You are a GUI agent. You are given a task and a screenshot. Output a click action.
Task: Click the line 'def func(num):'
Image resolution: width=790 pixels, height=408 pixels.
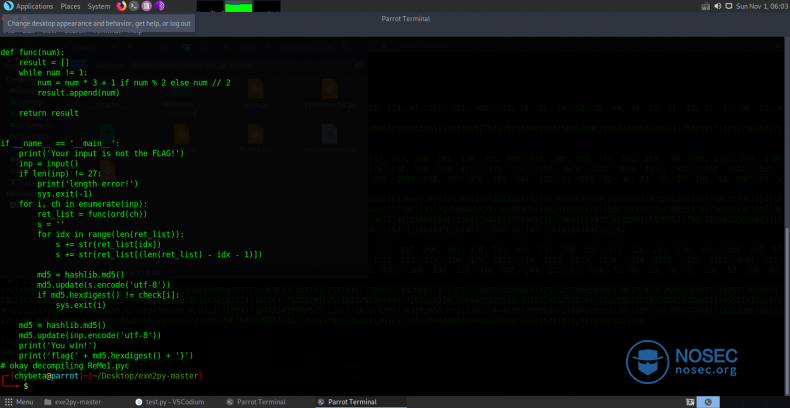click(32, 52)
